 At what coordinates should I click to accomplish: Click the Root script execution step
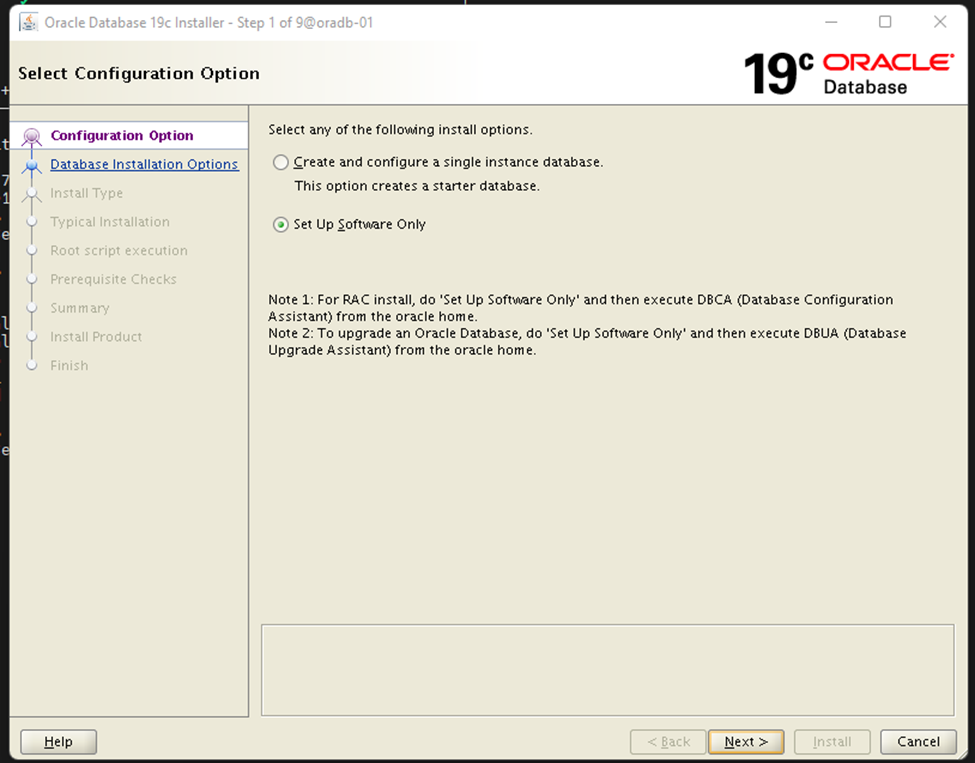pyautogui.click(x=119, y=250)
